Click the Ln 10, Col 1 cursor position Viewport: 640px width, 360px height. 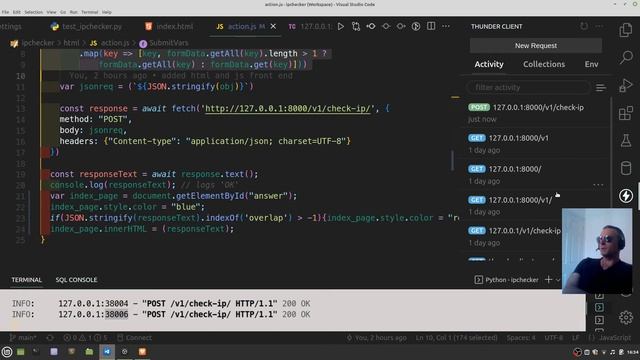point(456,338)
